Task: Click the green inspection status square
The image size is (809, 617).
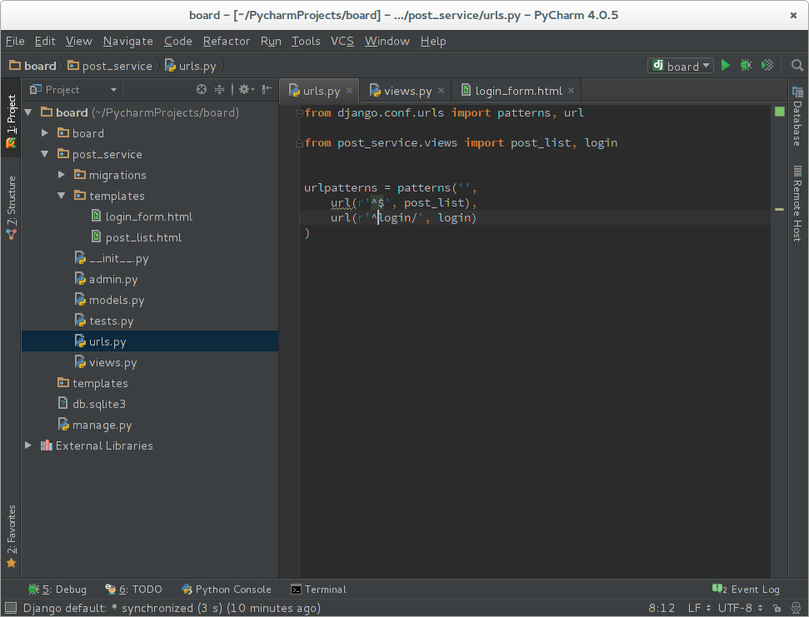Action: click(x=780, y=111)
